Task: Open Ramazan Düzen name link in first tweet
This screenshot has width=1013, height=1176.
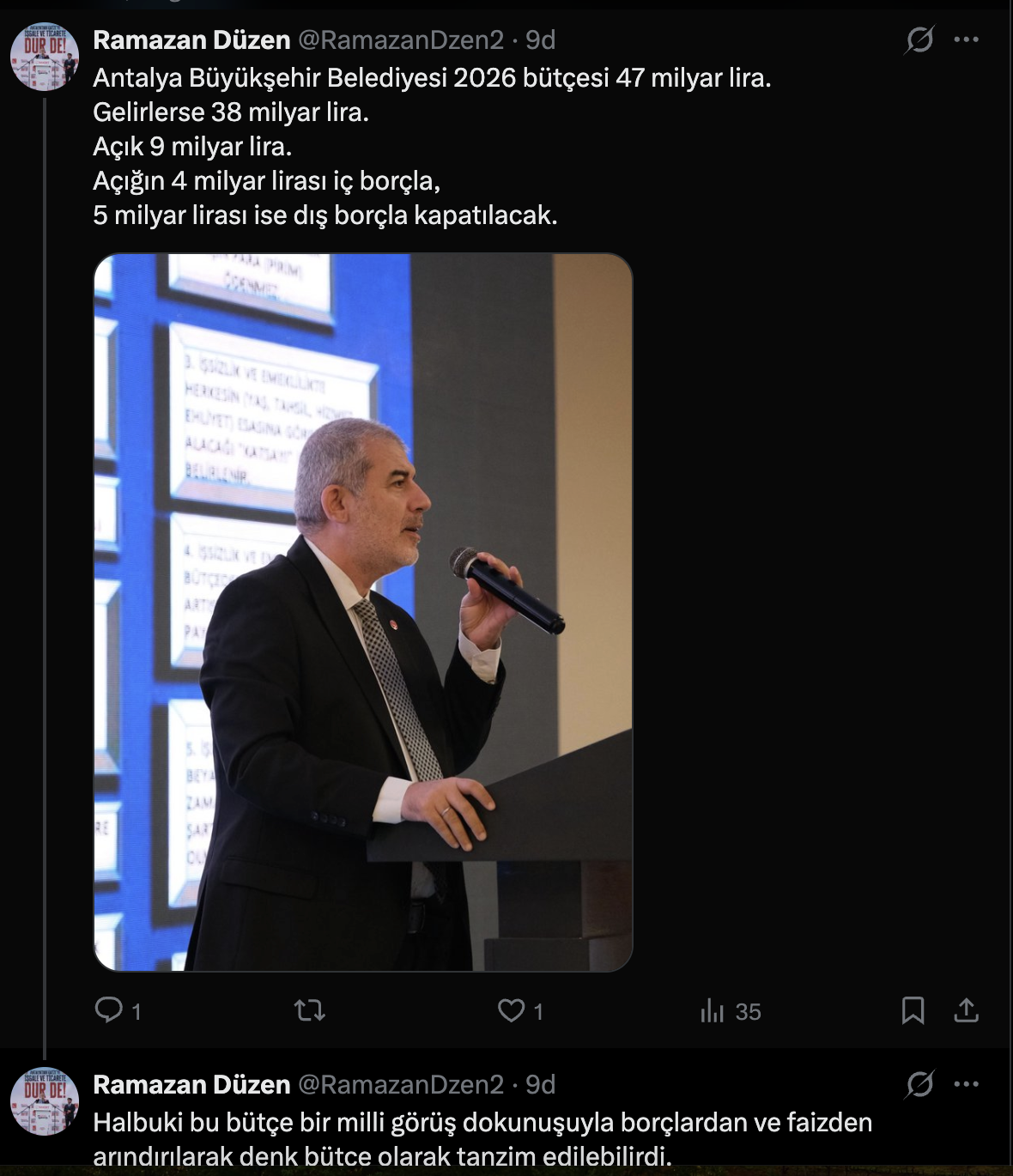Action: 191,39
